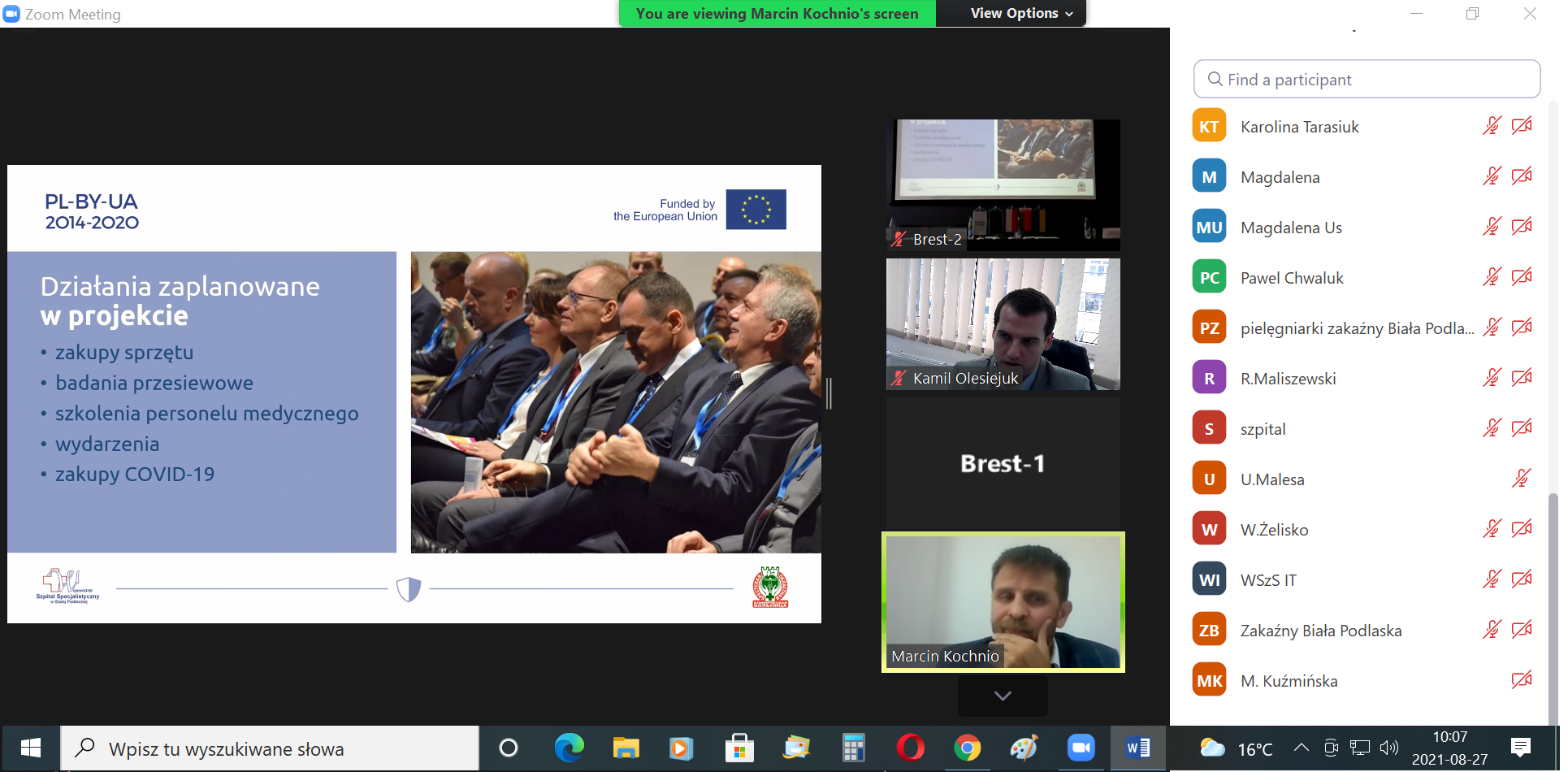Open the Windows notification center icon
This screenshot has height=772, width=1568.
pos(1521,748)
